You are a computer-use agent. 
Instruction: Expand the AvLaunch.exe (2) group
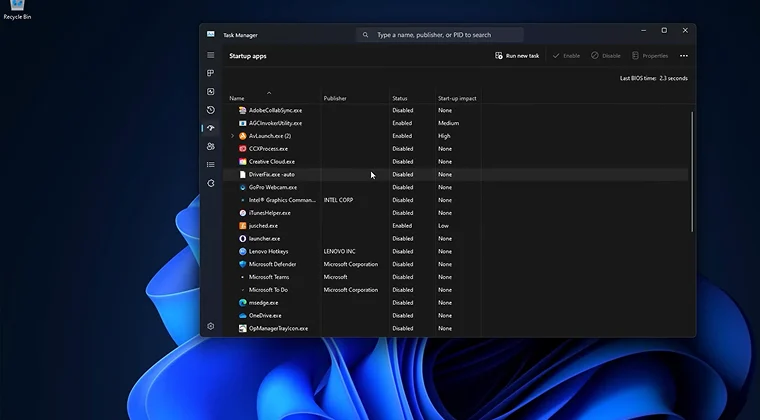pyautogui.click(x=232, y=136)
